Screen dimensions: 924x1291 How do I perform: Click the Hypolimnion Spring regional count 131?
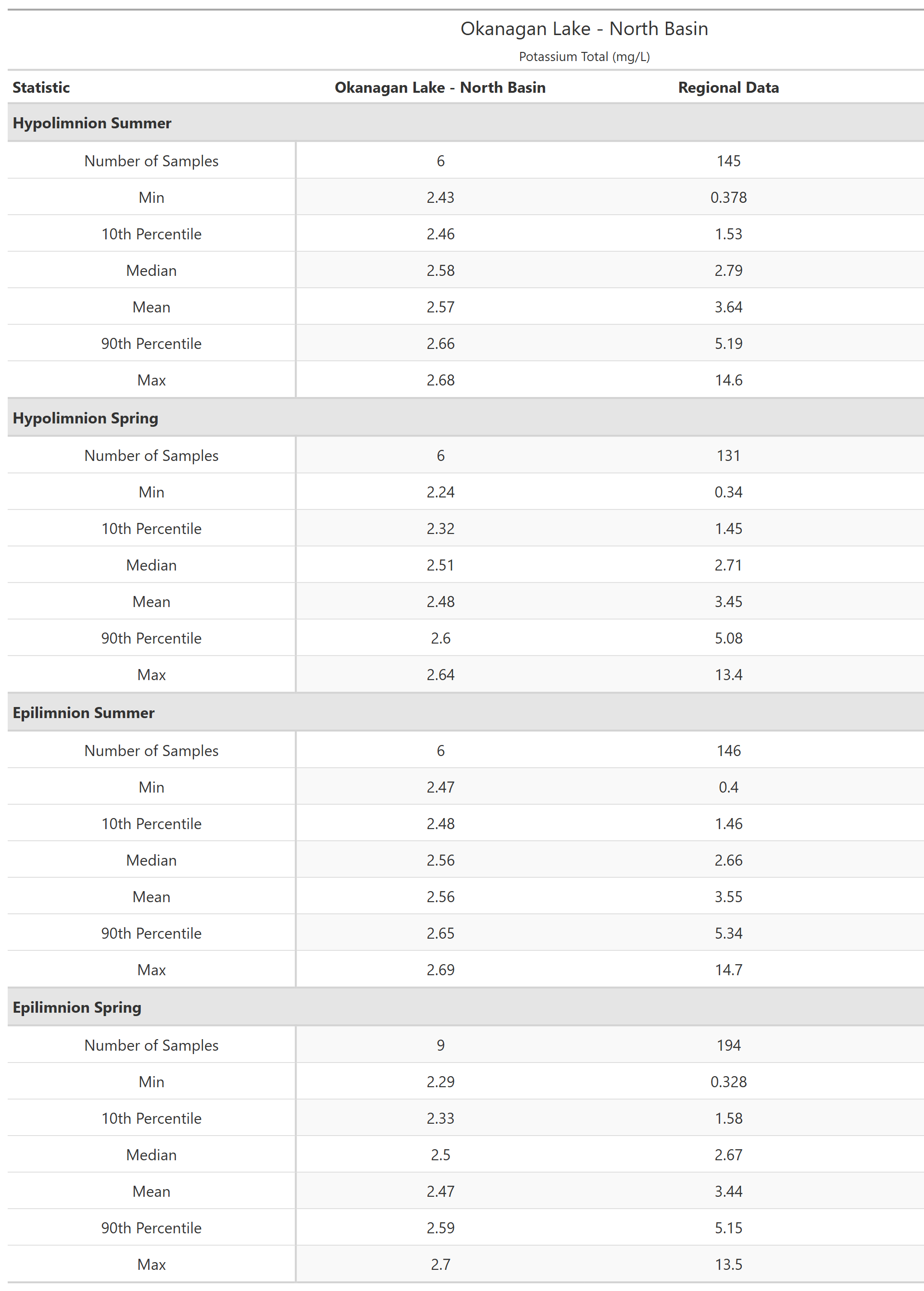click(728, 456)
